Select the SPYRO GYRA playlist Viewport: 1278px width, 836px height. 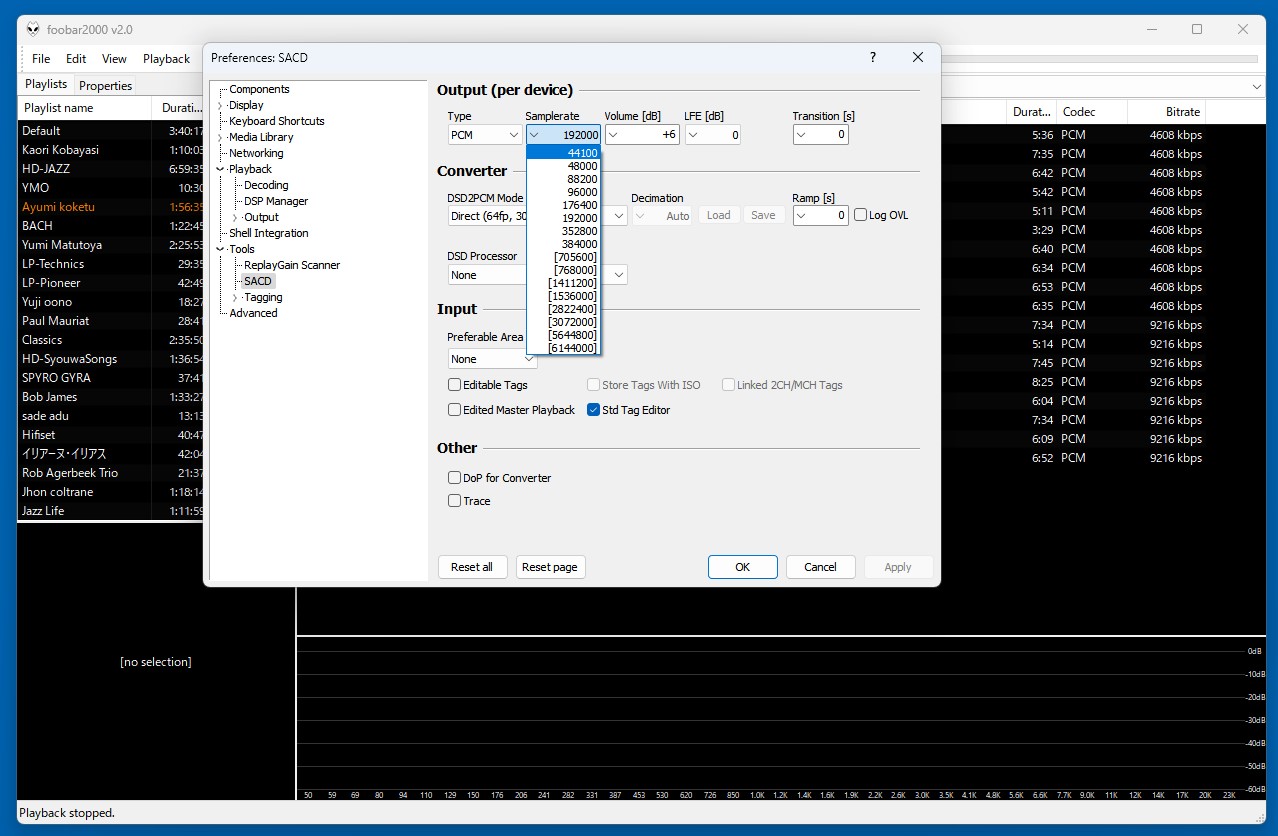(110, 378)
